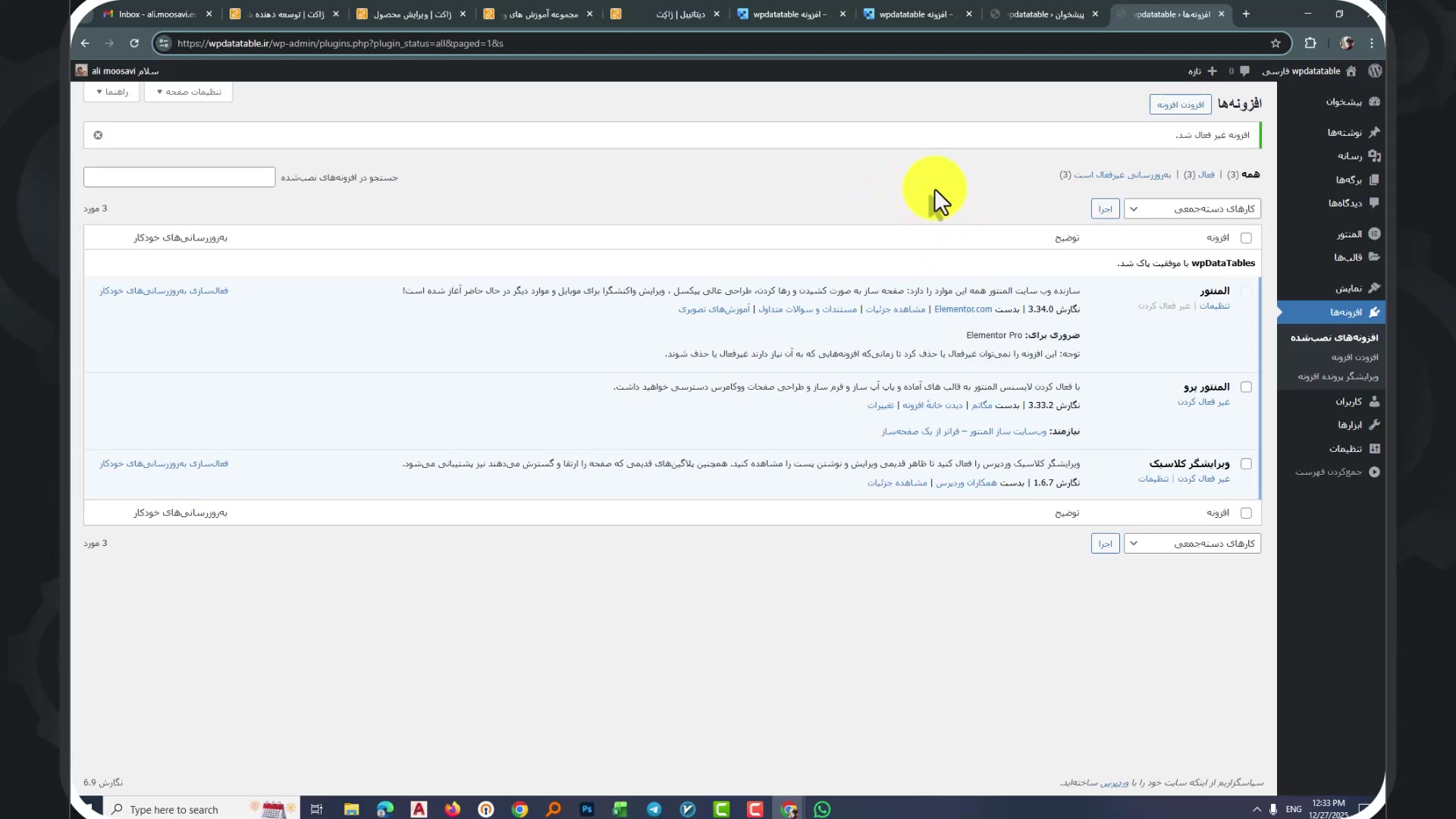The image size is (1456, 819).
Task: Open Add Plugin (افزودن افزونه) submenu item
Action: point(1354,357)
